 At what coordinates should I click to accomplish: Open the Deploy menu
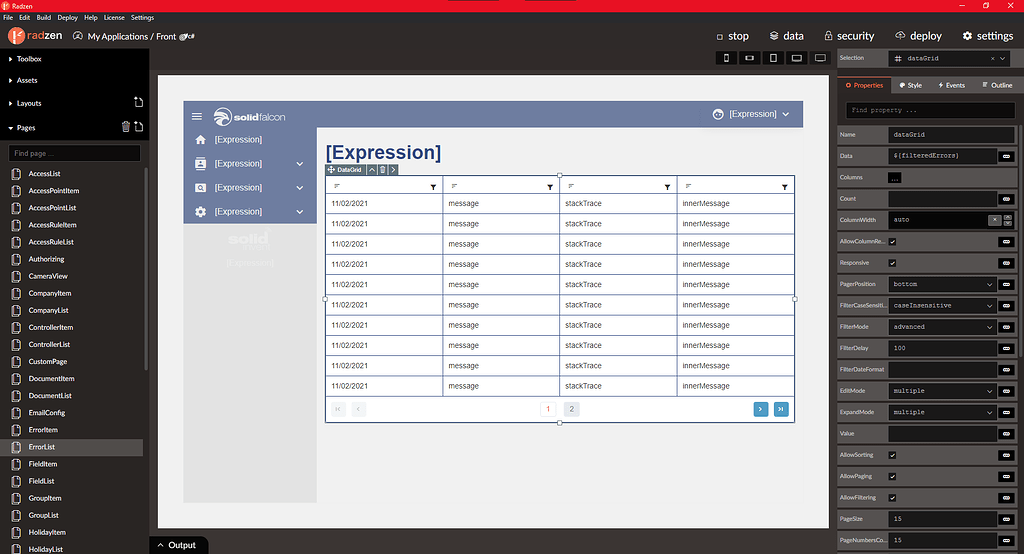point(67,18)
